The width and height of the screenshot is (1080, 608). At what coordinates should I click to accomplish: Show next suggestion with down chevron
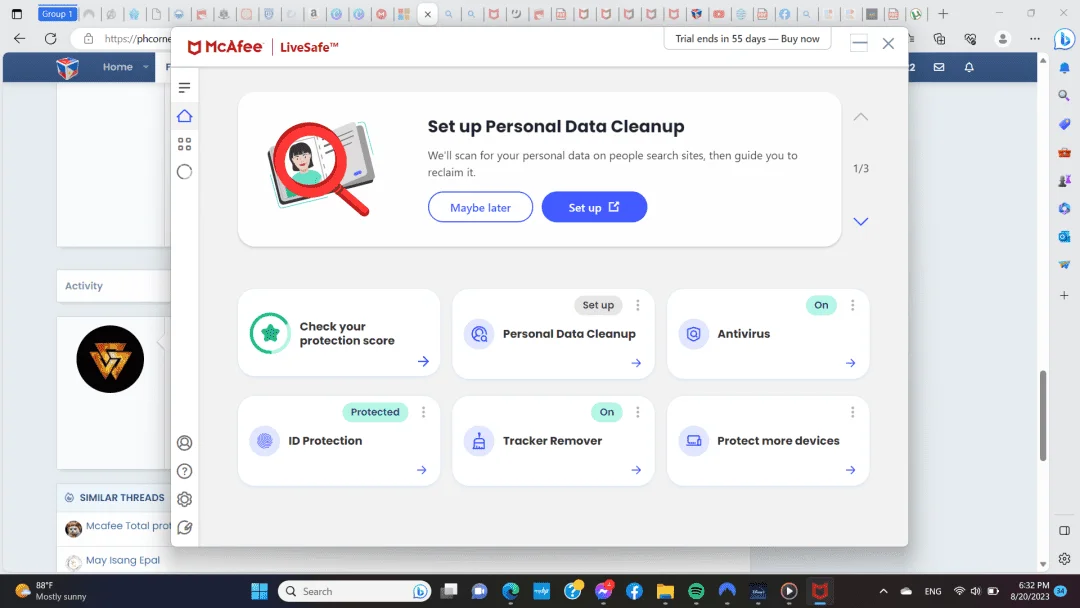point(860,222)
